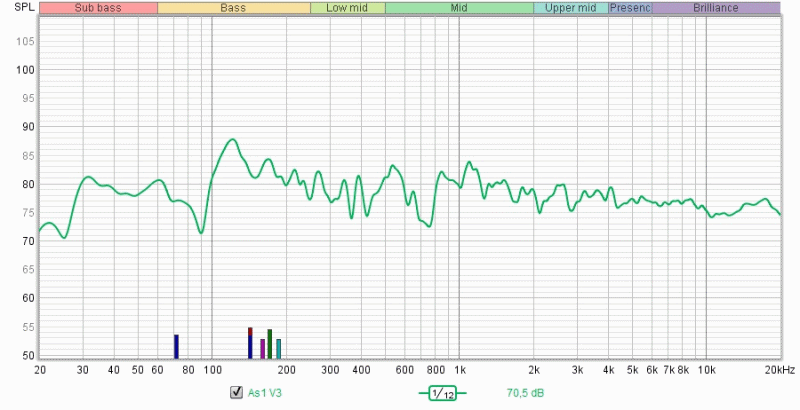Image resolution: width=800 pixels, height=410 pixels.
Task: Click the 2k frequency axis label
Action: point(534,370)
